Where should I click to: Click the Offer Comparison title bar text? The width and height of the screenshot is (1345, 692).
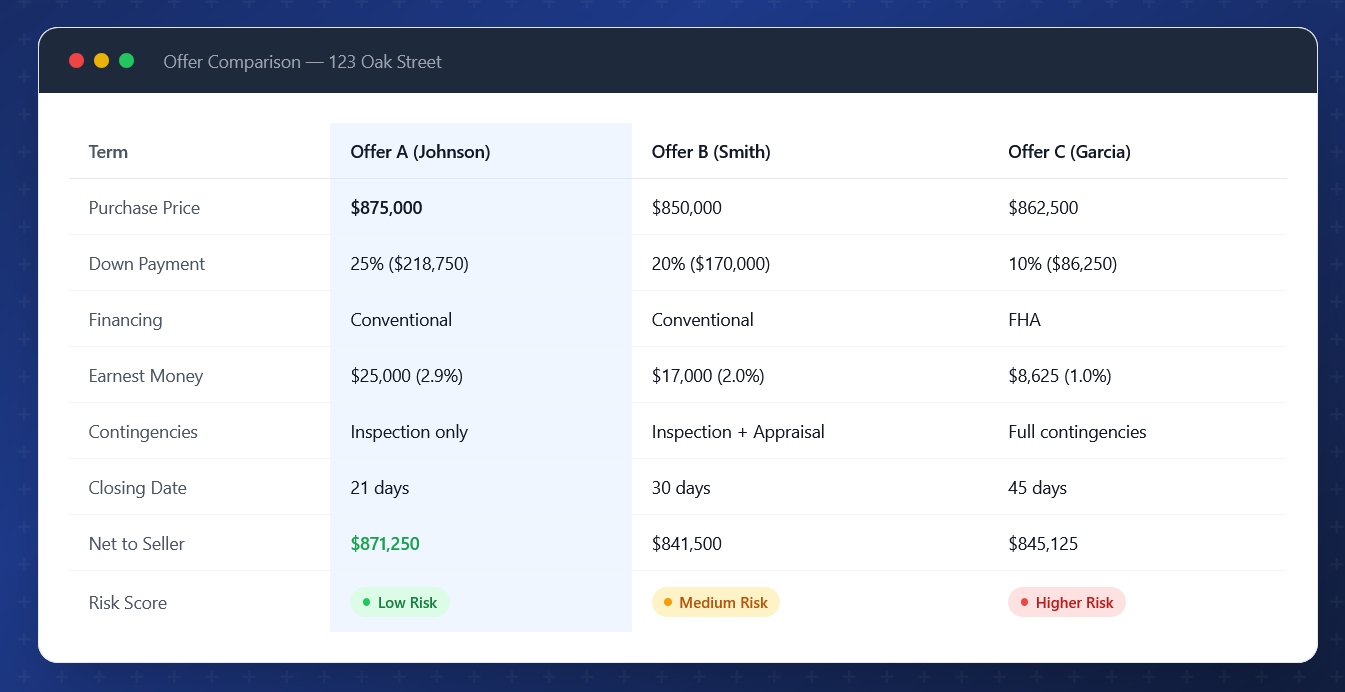click(x=302, y=61)
